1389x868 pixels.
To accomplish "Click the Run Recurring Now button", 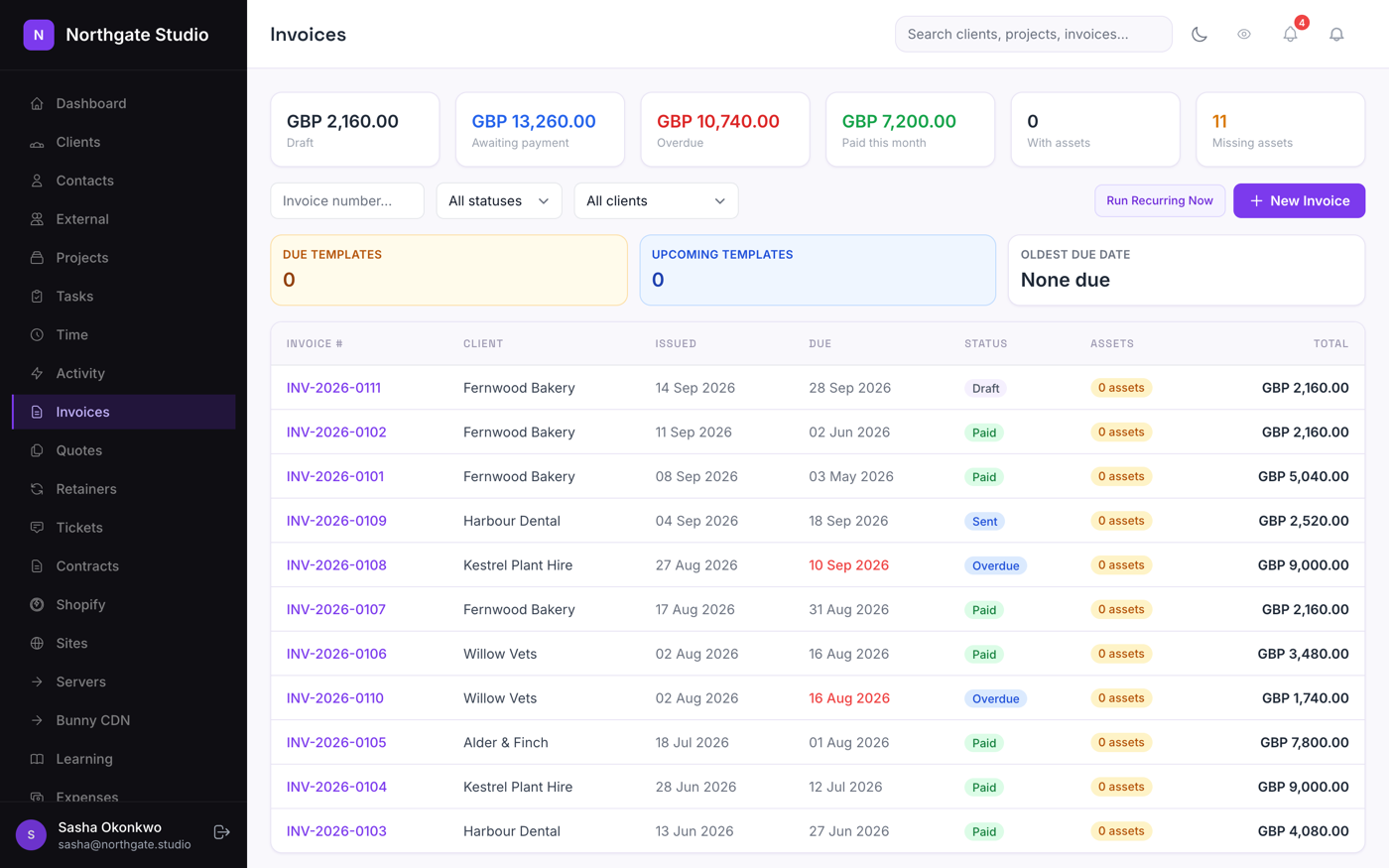I will pyautogui.click(x=1160, y=200).
